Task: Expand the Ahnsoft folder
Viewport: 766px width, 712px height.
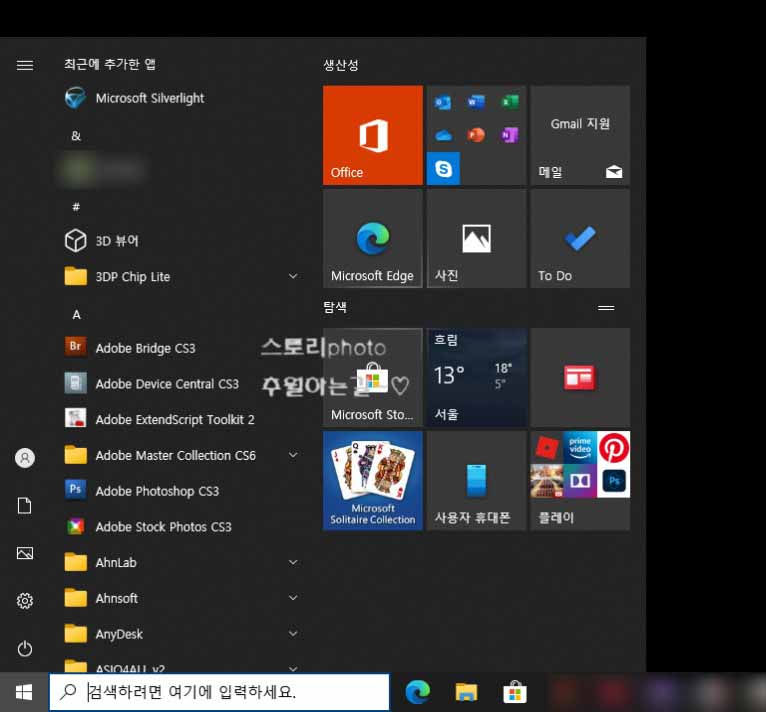Action: (293, 598)
